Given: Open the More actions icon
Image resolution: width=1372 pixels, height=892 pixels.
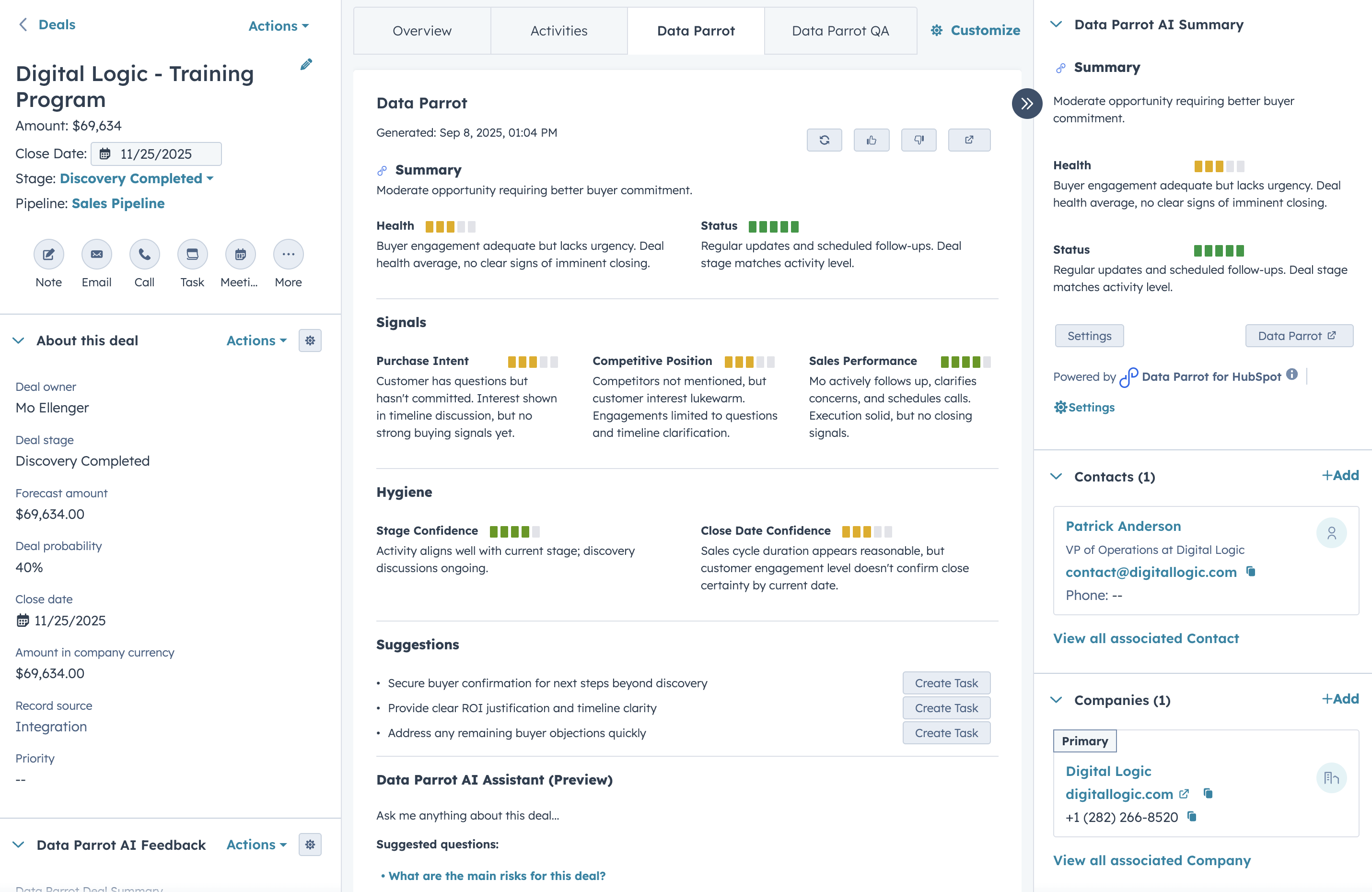Looking at the screenshot, I should [x=287, y=254].
